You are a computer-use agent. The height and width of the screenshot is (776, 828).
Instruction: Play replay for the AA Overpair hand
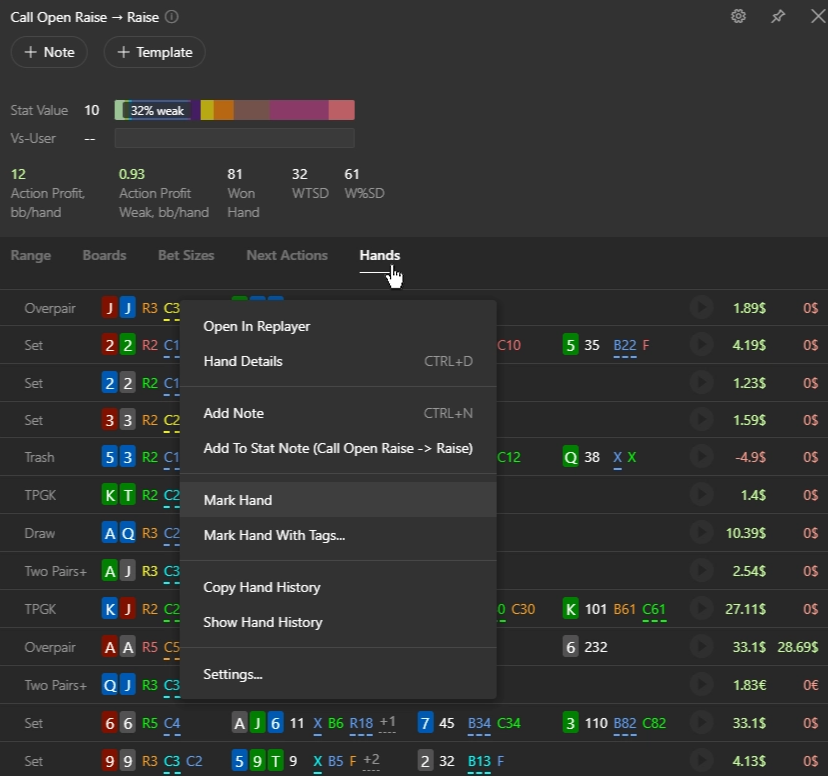point(701,647)
